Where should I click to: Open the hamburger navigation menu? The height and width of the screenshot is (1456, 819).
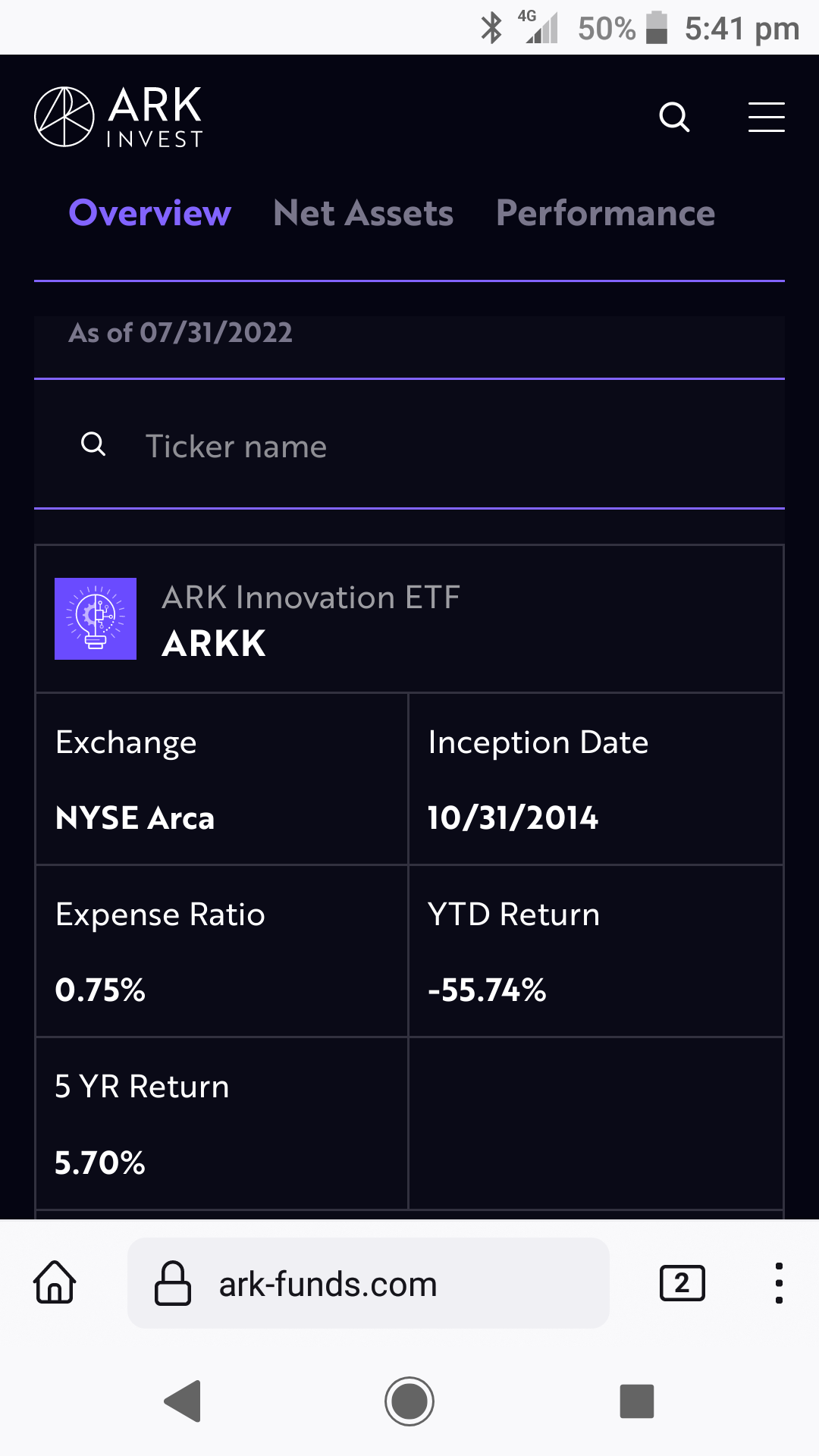pyautogui.click(x=766, y=117)
